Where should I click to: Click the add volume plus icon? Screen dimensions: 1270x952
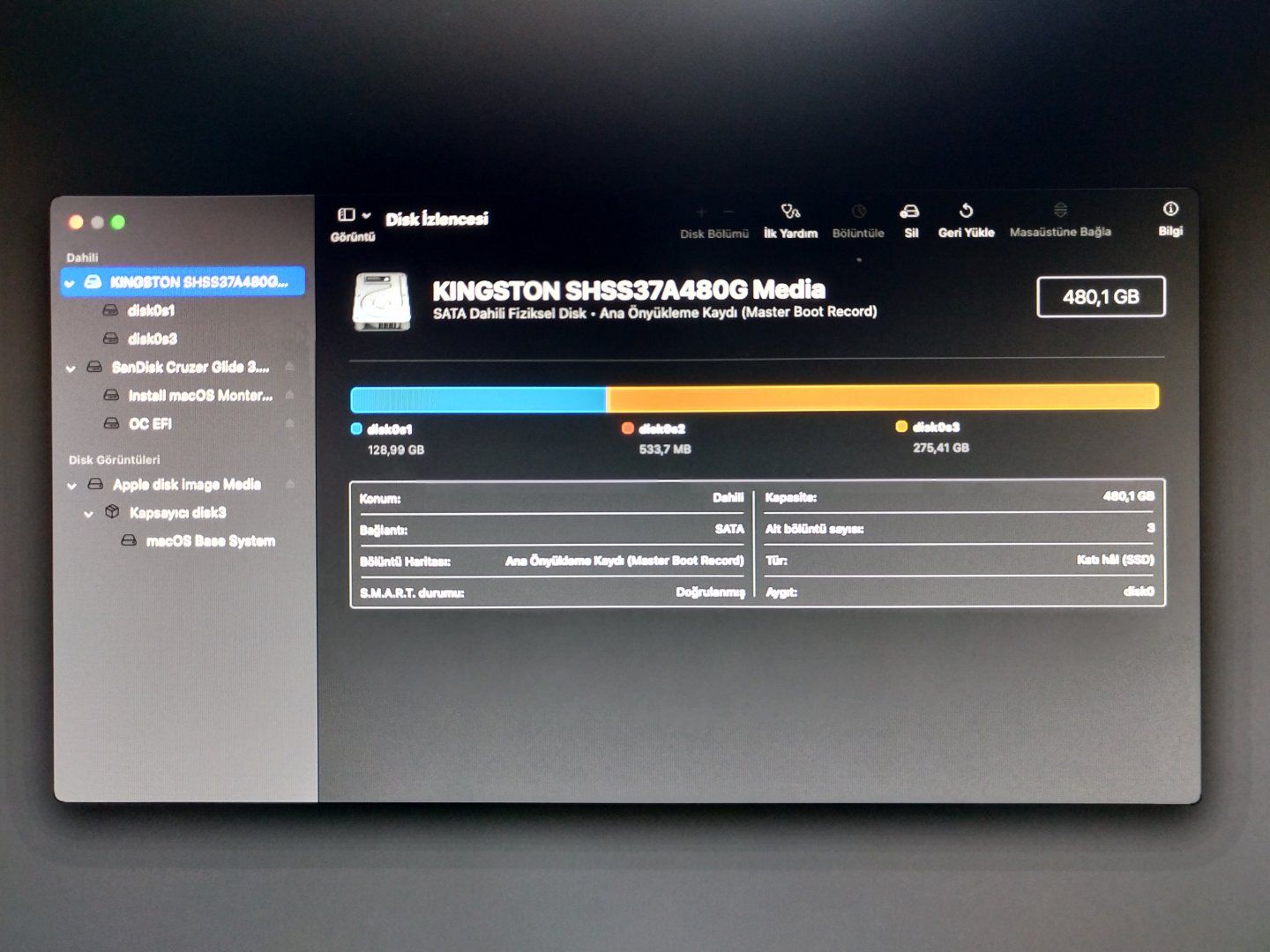click(x=702, y=212)
